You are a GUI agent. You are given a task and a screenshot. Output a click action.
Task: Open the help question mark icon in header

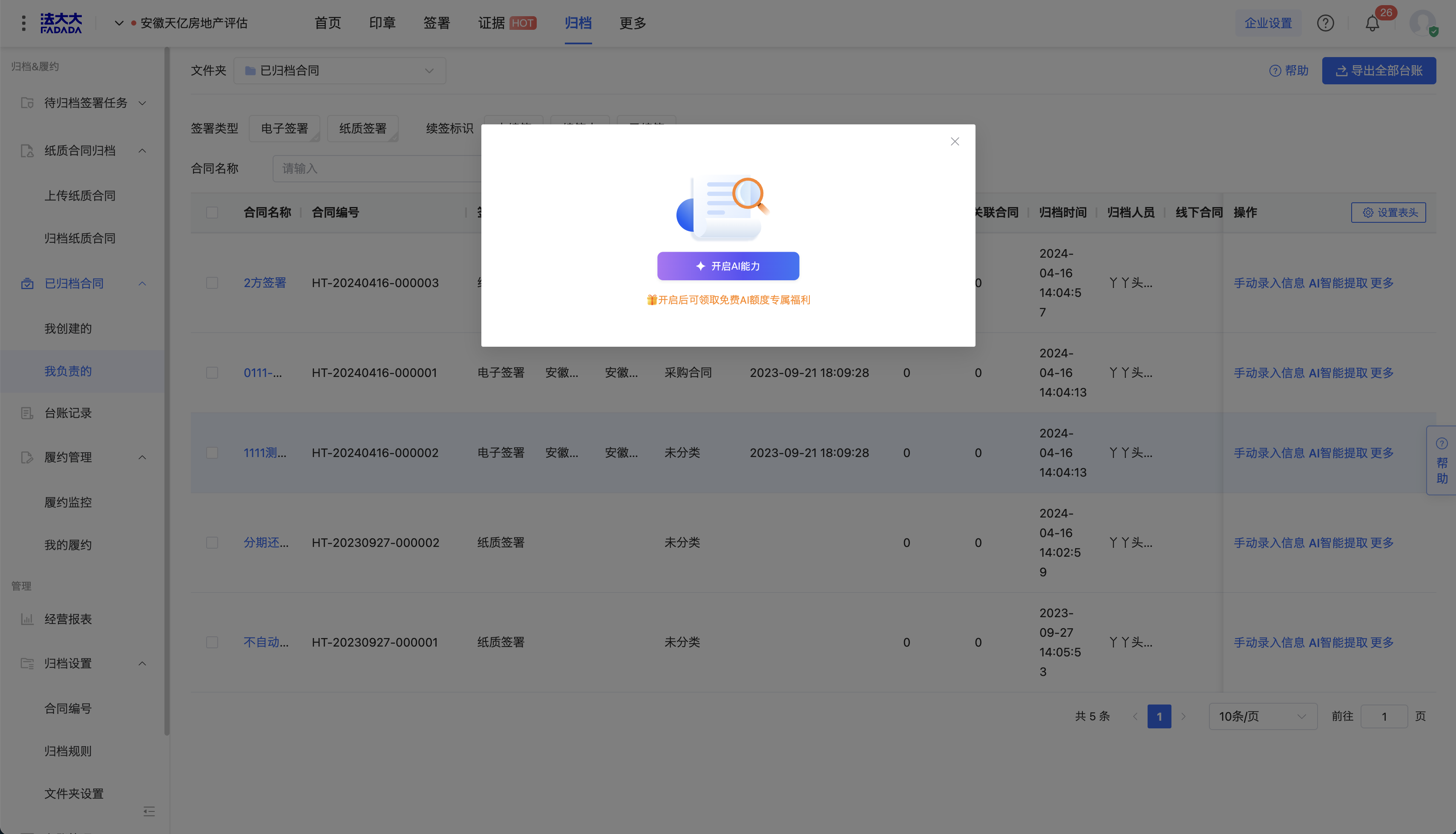pos(1325,23)
